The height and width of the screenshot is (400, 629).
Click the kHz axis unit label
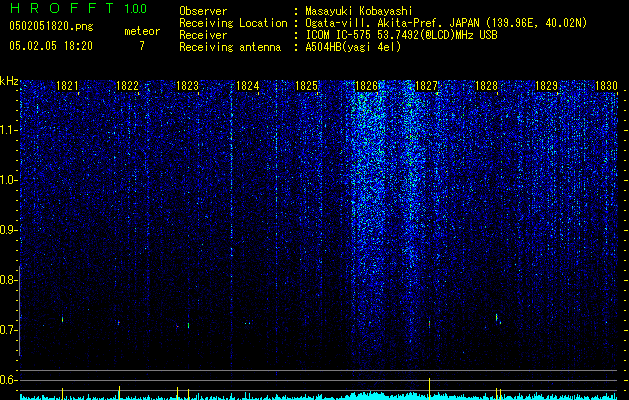click(9, 81)
